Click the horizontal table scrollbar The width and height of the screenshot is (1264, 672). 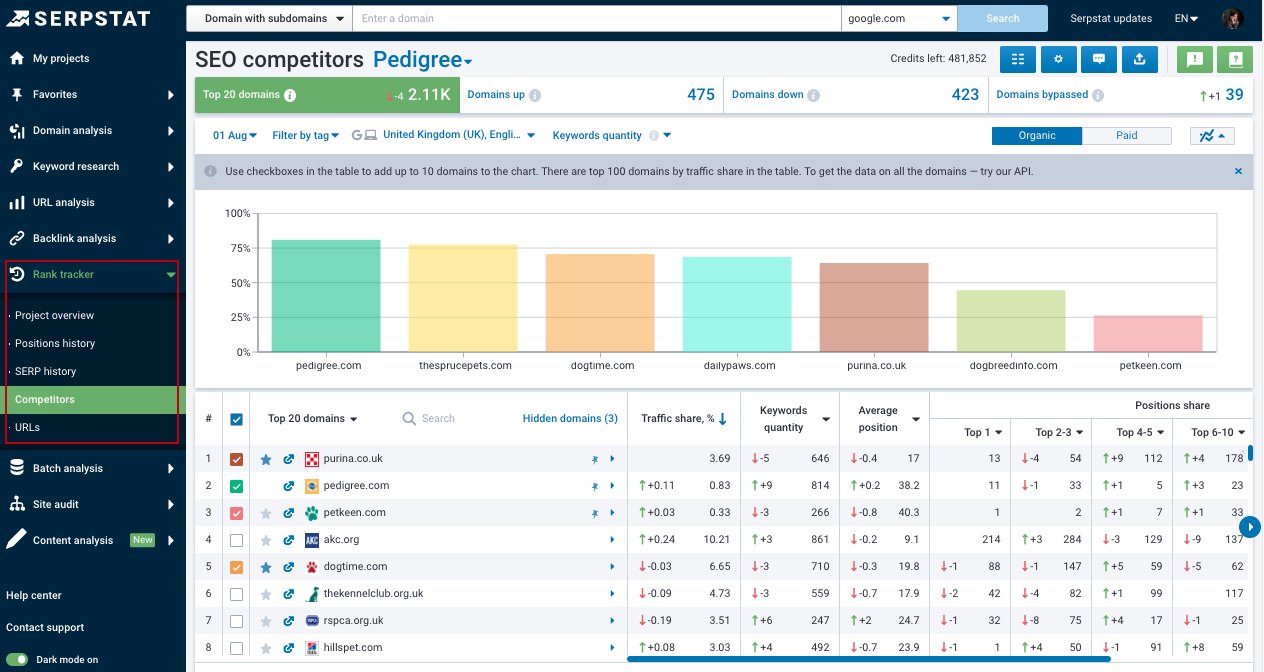[868, 659]
